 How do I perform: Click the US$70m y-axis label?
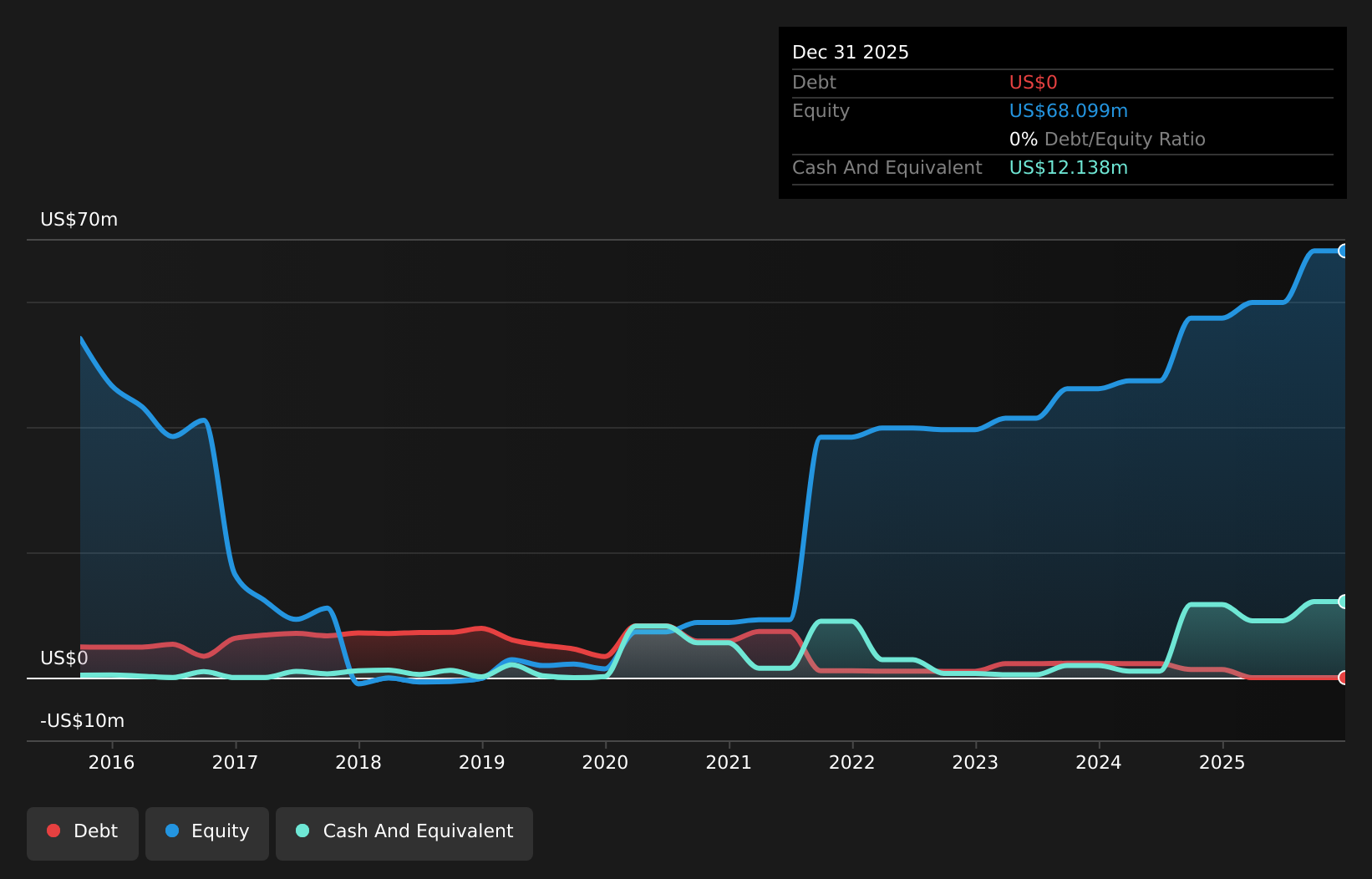point(79,220)
